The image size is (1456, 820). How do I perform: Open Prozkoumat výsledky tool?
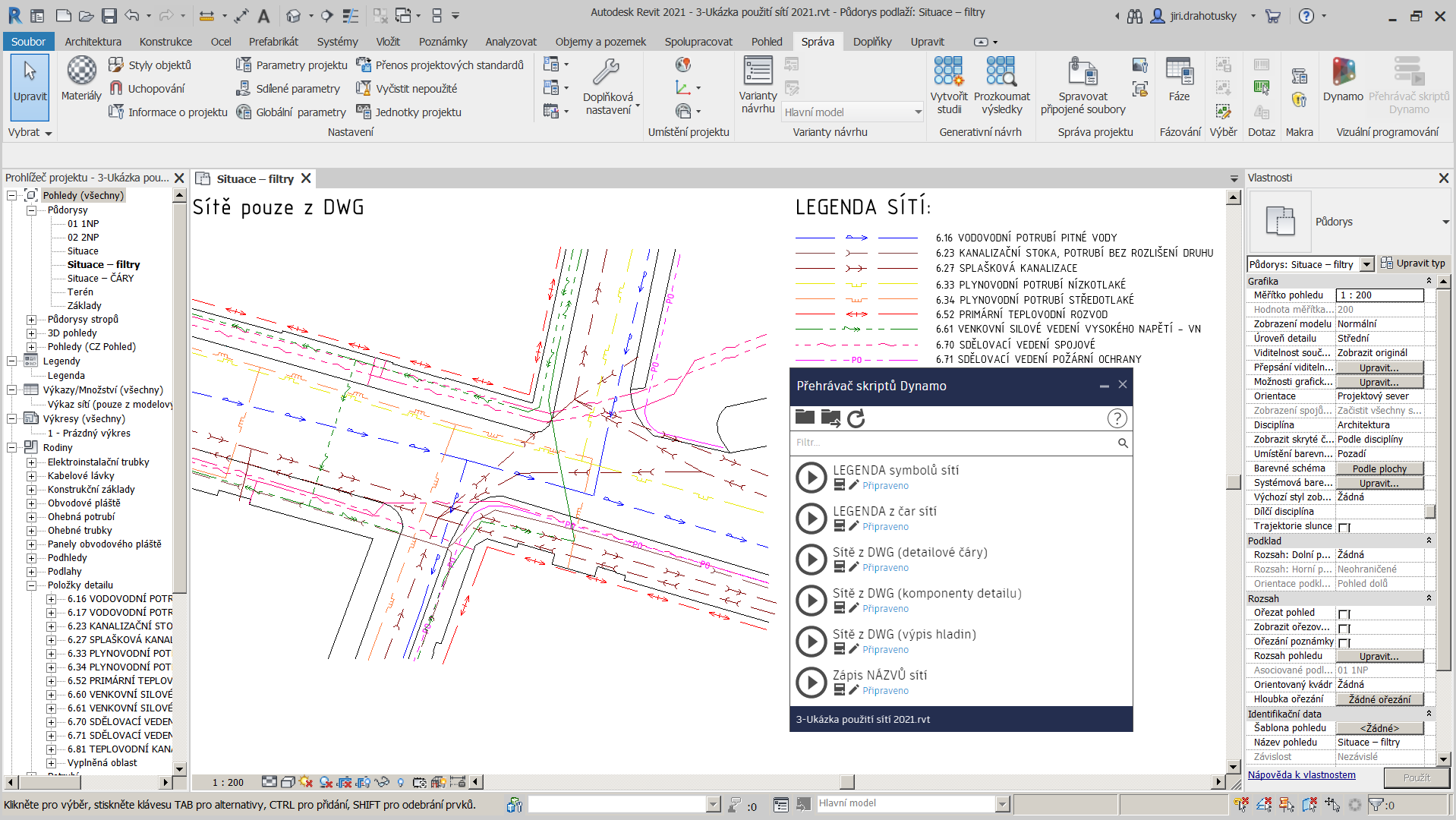click(x=1001, y=86)
